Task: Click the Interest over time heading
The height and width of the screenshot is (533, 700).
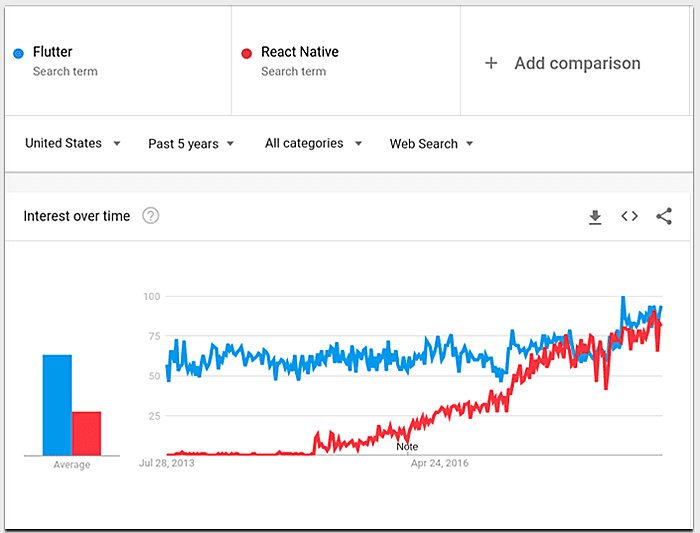Action: click(x=77, y=216)
